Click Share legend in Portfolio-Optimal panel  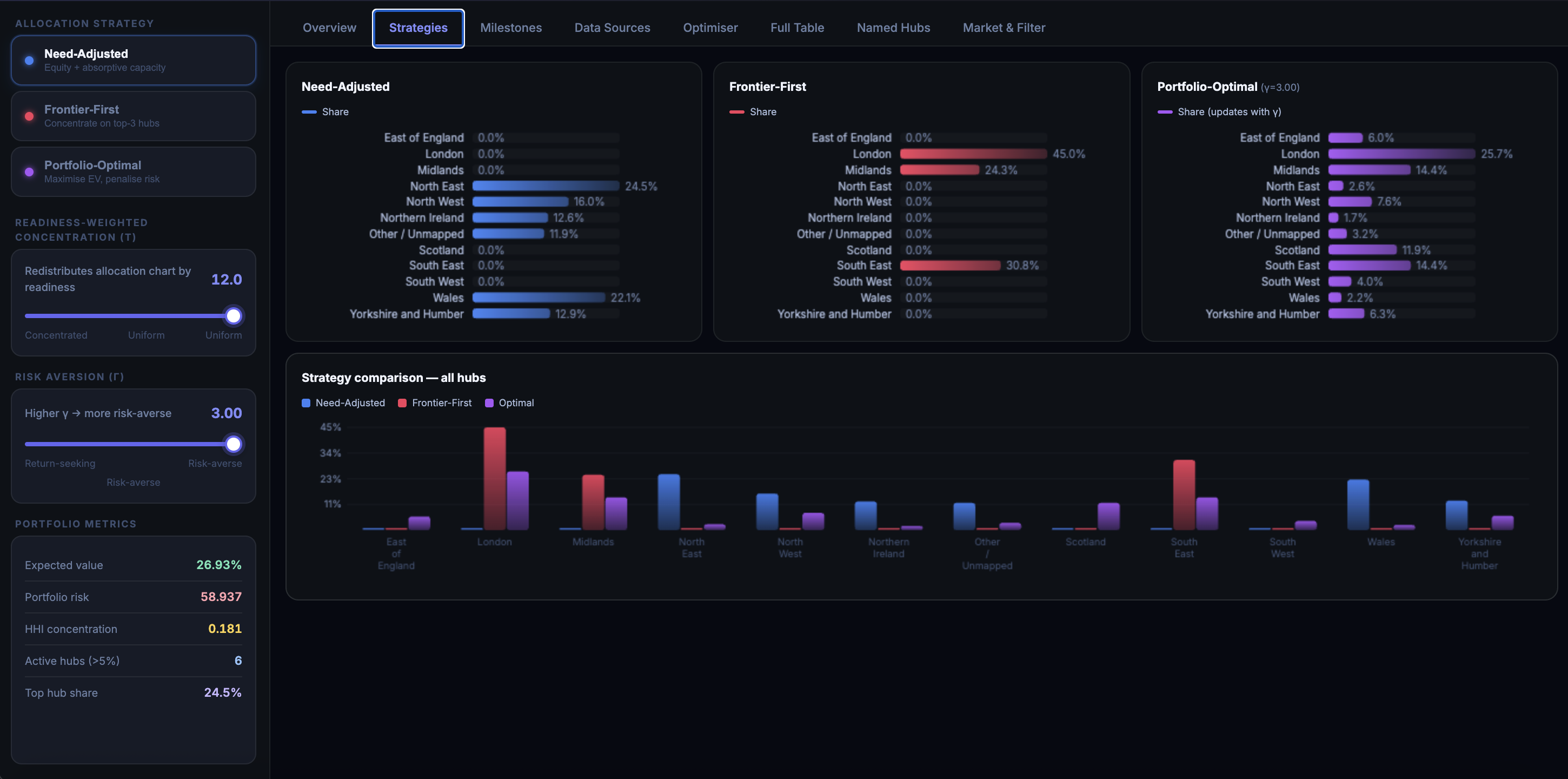pos(1219,112)
